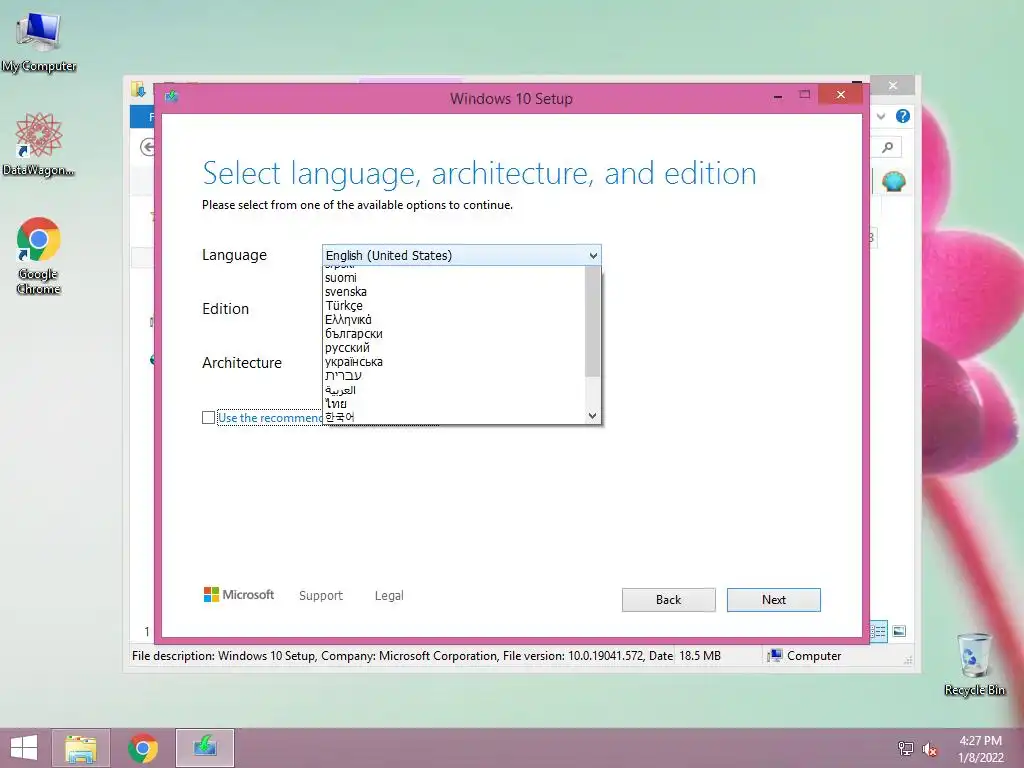Image resolution: width=1024 pixels, height=768 pixels.
Task: Click the Windows Start button
Action: click(24, 748)
